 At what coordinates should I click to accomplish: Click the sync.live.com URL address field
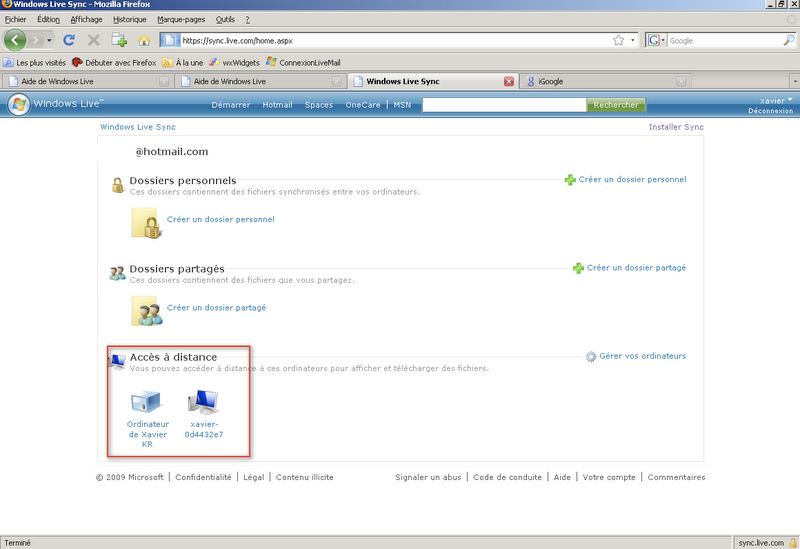pos(395,40)
